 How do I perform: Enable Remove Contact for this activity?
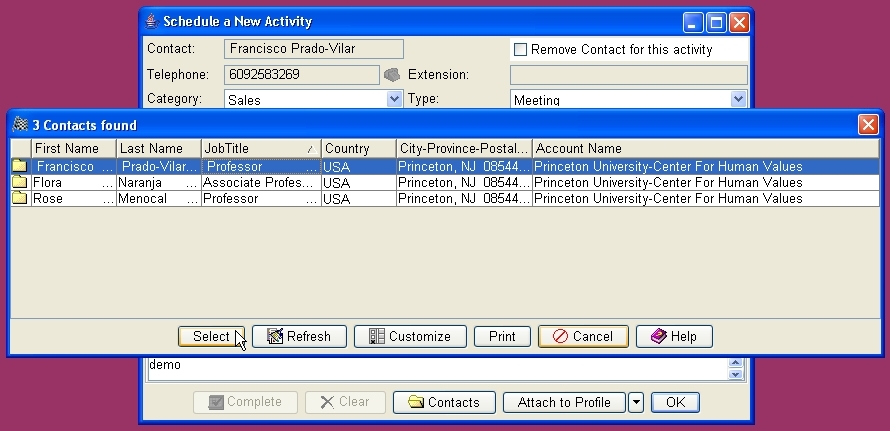pos(520,50)
